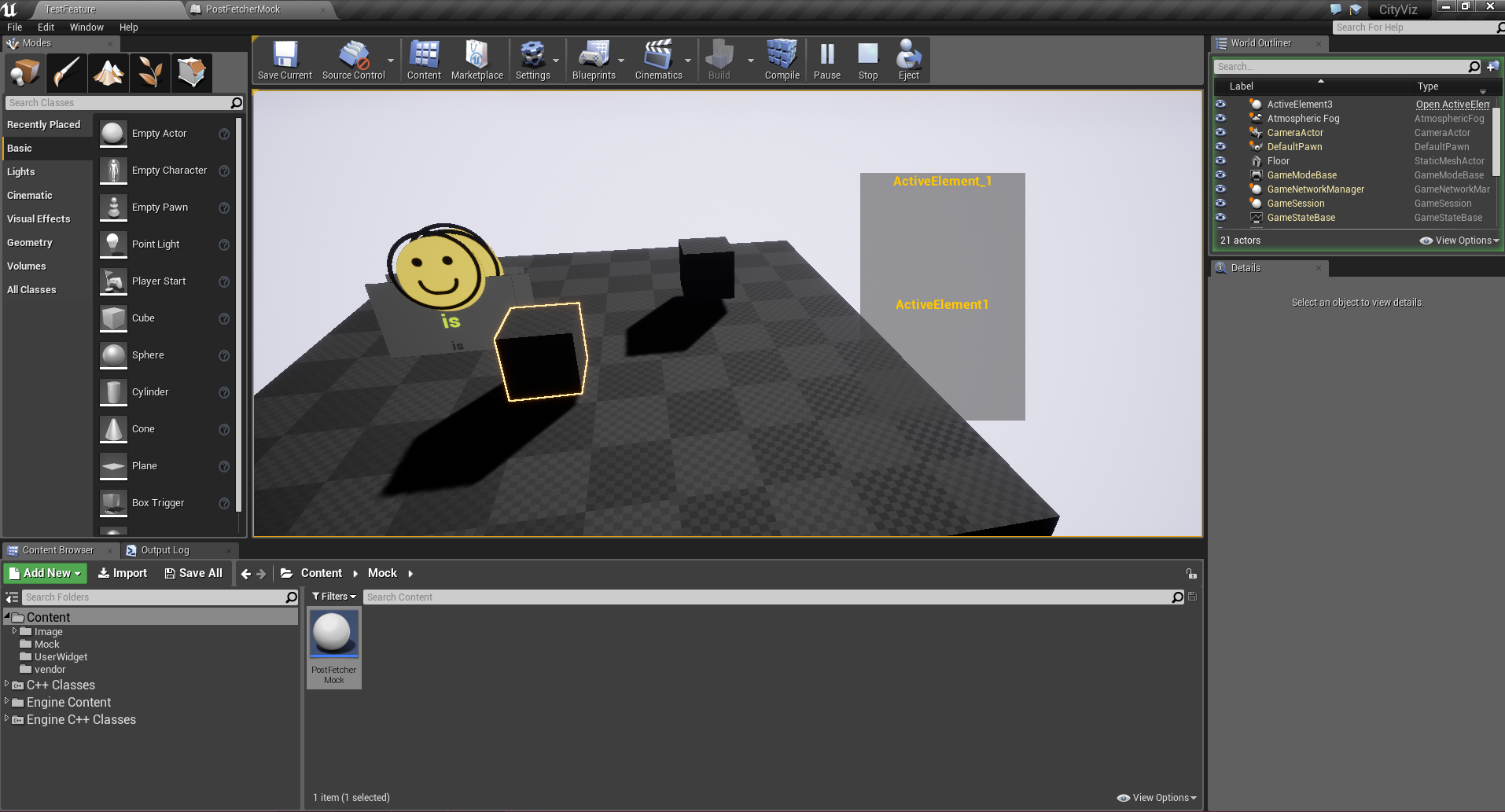Switch to the Output Log tab
This screenshot has height=812, width=1505.
click(164, 550)
